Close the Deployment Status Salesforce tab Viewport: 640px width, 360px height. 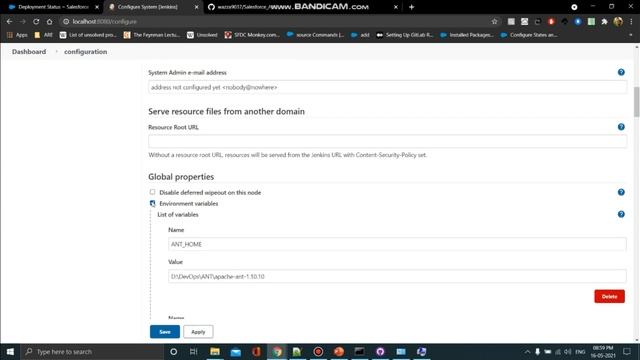coord(97,7)
